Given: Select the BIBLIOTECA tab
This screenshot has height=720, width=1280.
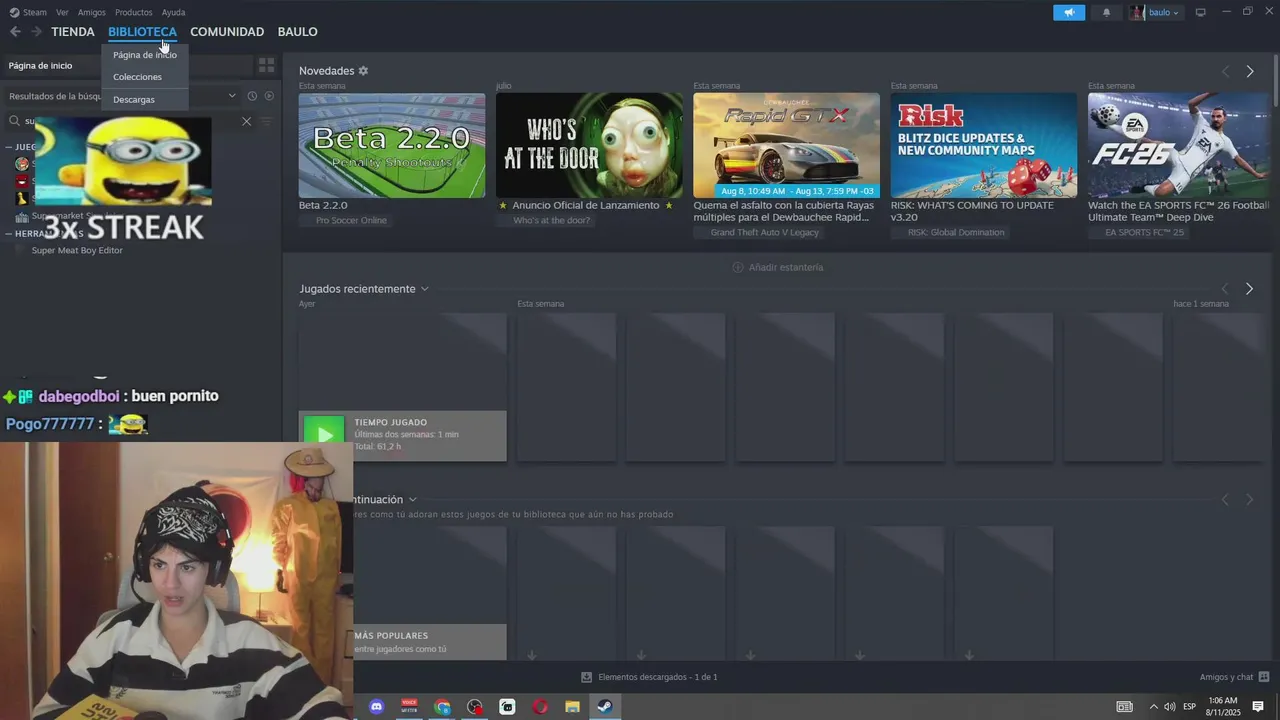Looking at the screenshot, I should (142, 32).
